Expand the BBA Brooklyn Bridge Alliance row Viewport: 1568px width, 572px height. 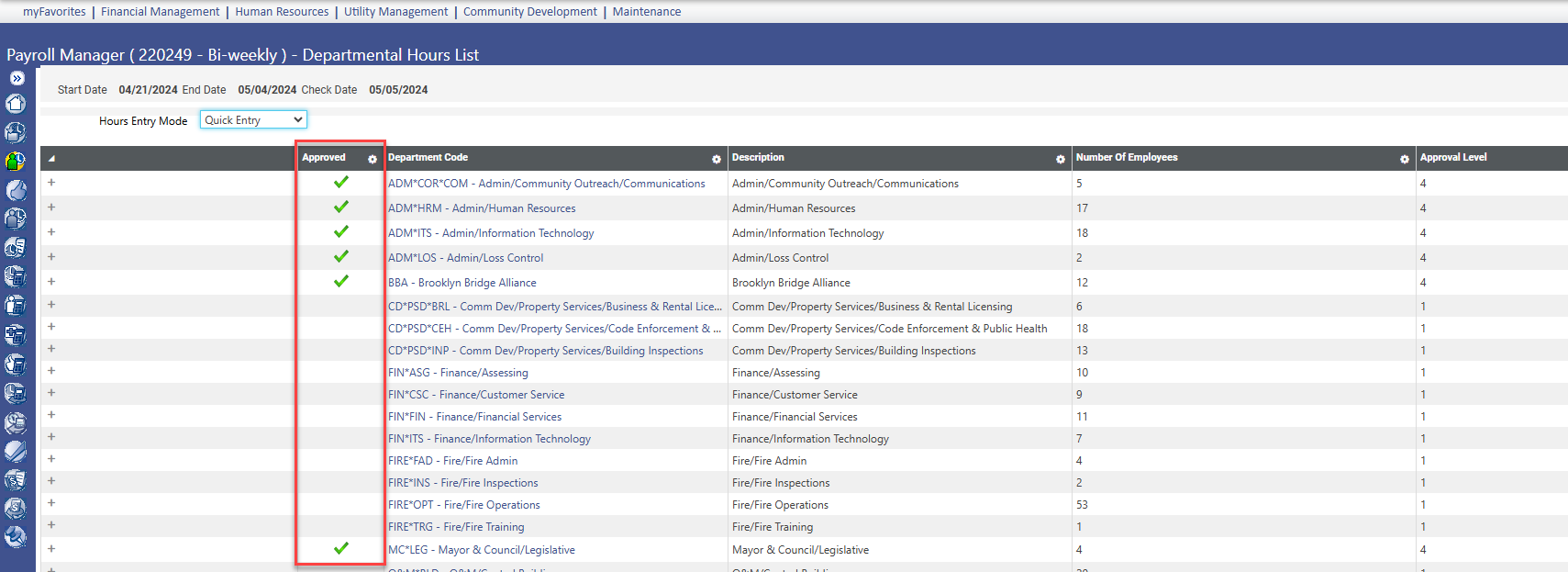click(x=51, y=282)
